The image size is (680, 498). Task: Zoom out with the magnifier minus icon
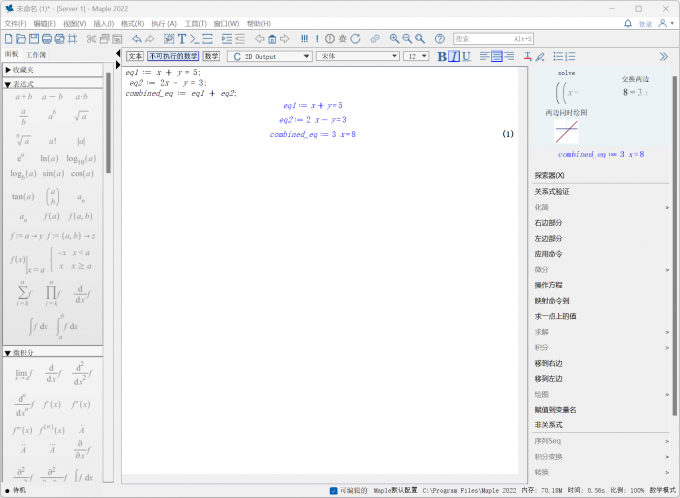(x=407, y=39)
